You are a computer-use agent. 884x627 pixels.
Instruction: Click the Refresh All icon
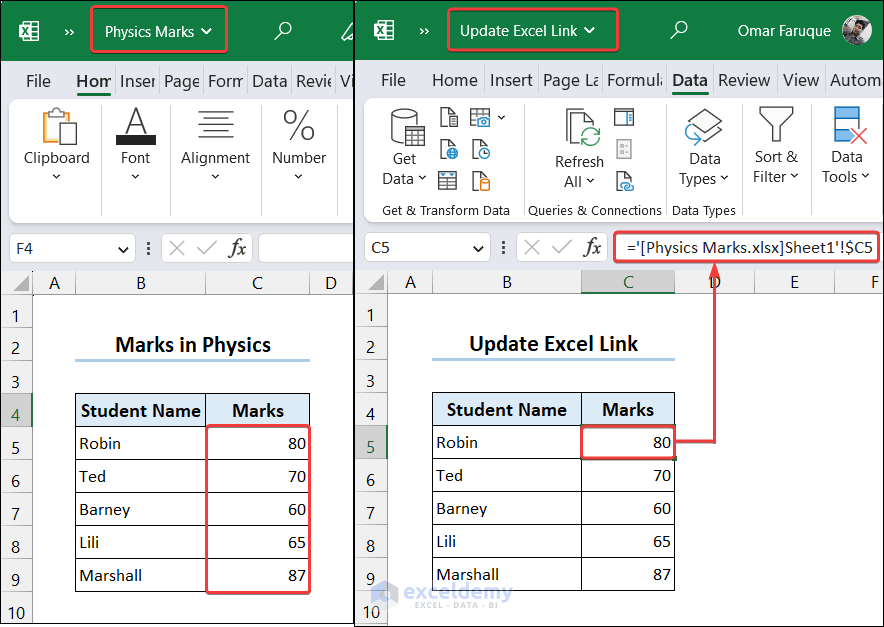[581, 125]
